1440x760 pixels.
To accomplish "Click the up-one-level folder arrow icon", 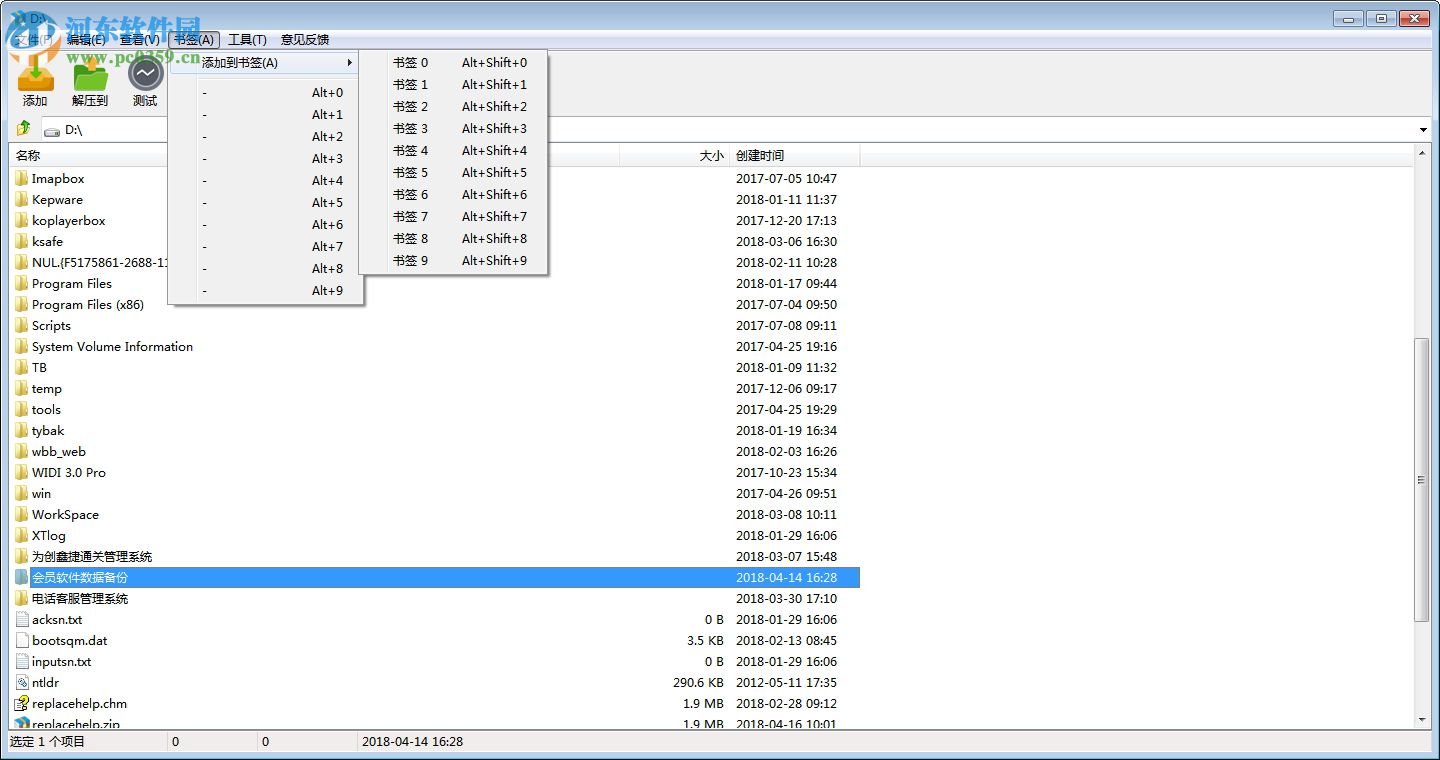I will click(22, 128).
